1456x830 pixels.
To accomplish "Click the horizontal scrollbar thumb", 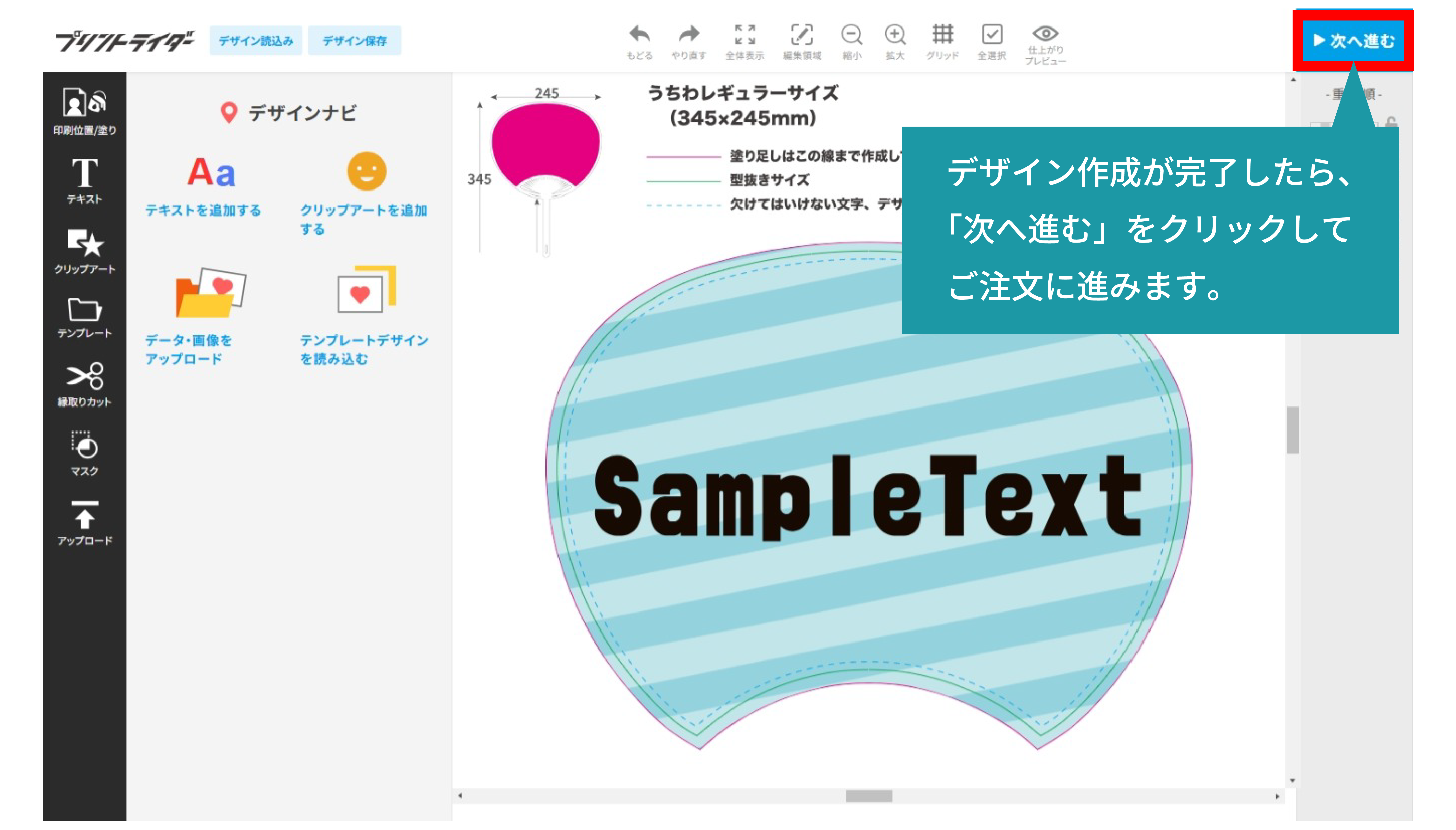I will pos(869,796).
